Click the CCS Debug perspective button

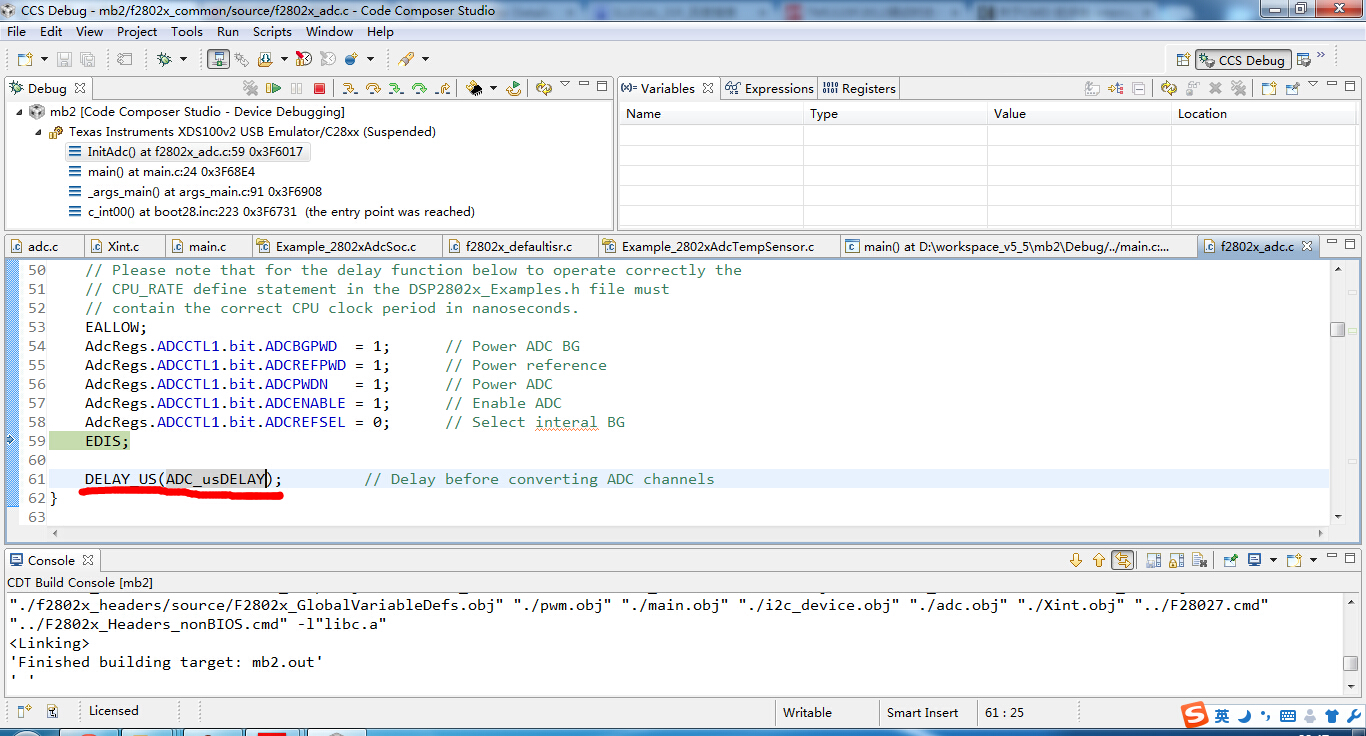coord(1242,60)
